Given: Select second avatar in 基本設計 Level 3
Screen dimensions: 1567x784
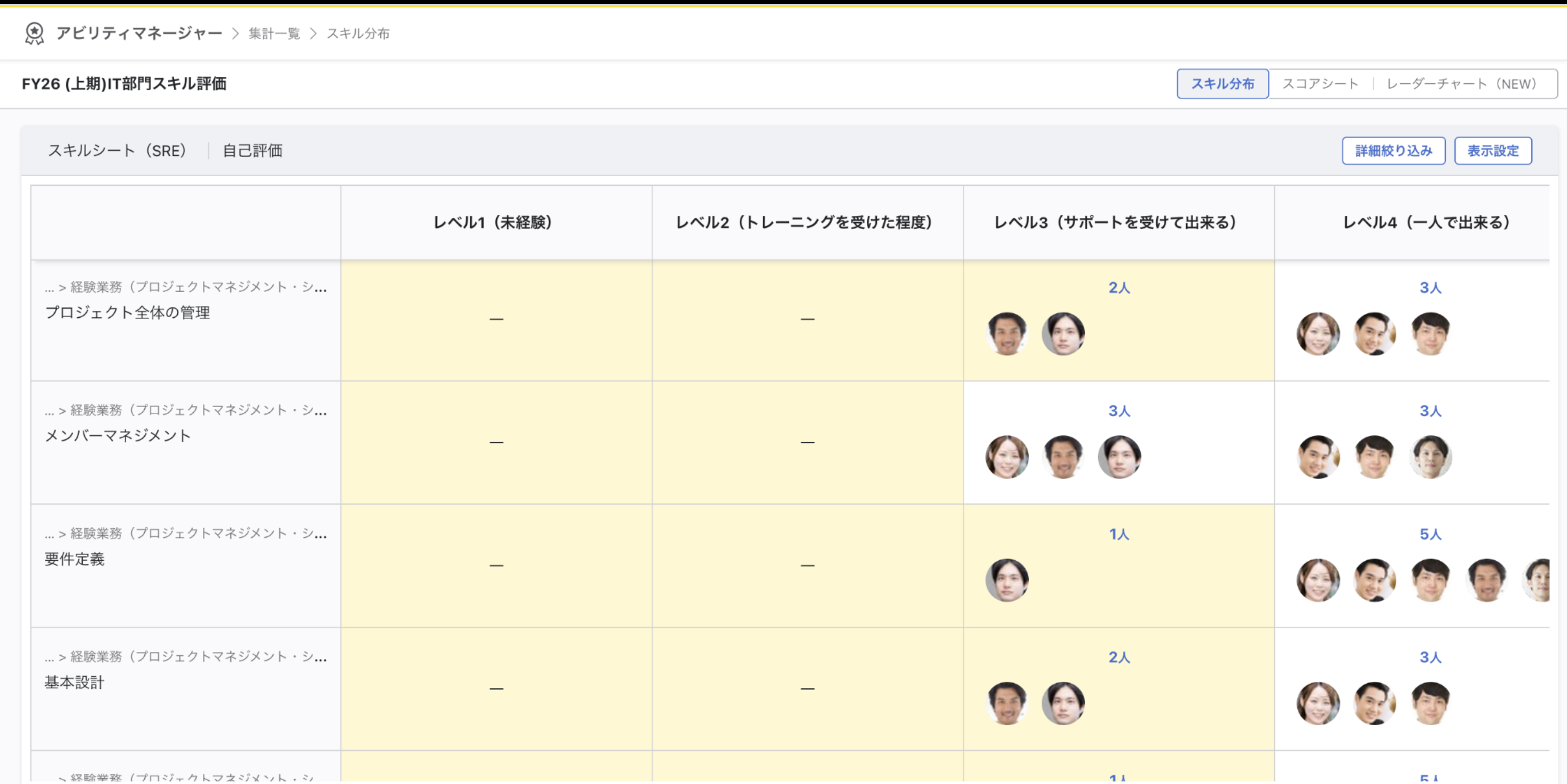Looking at the screenshot, I should click(x=1063, y=703).
